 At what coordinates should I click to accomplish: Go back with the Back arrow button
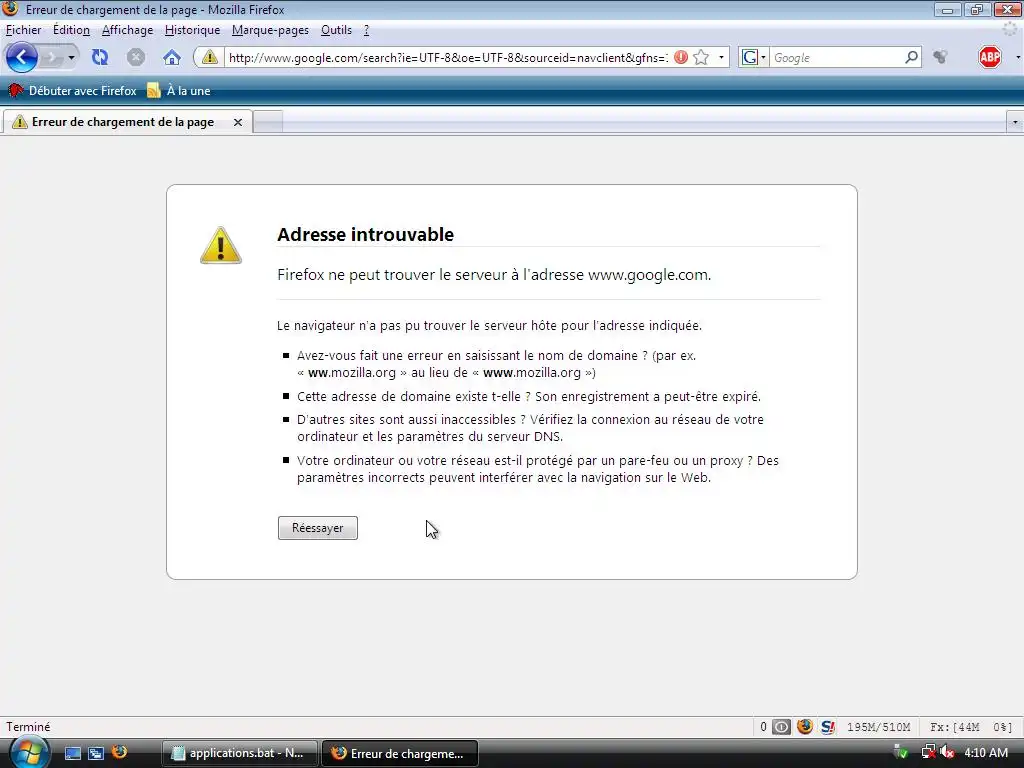[22, 57]
